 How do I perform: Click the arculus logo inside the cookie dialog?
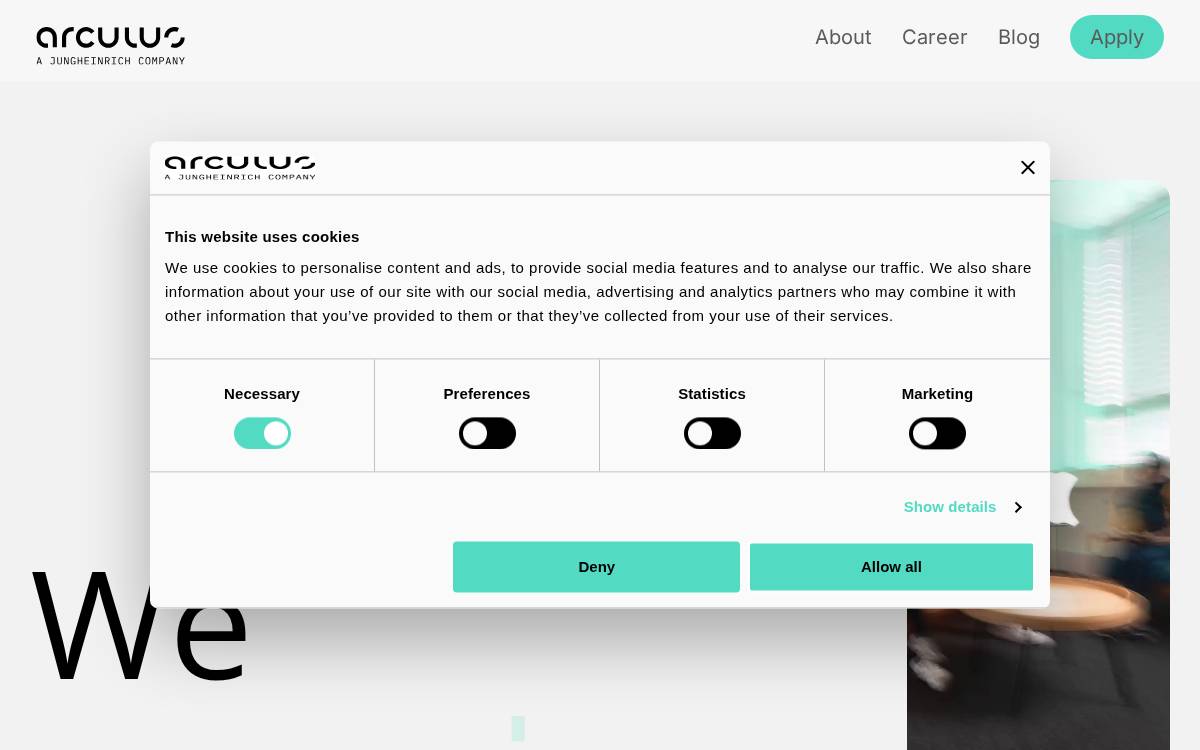pyautogui.click(x=240, y=168)
